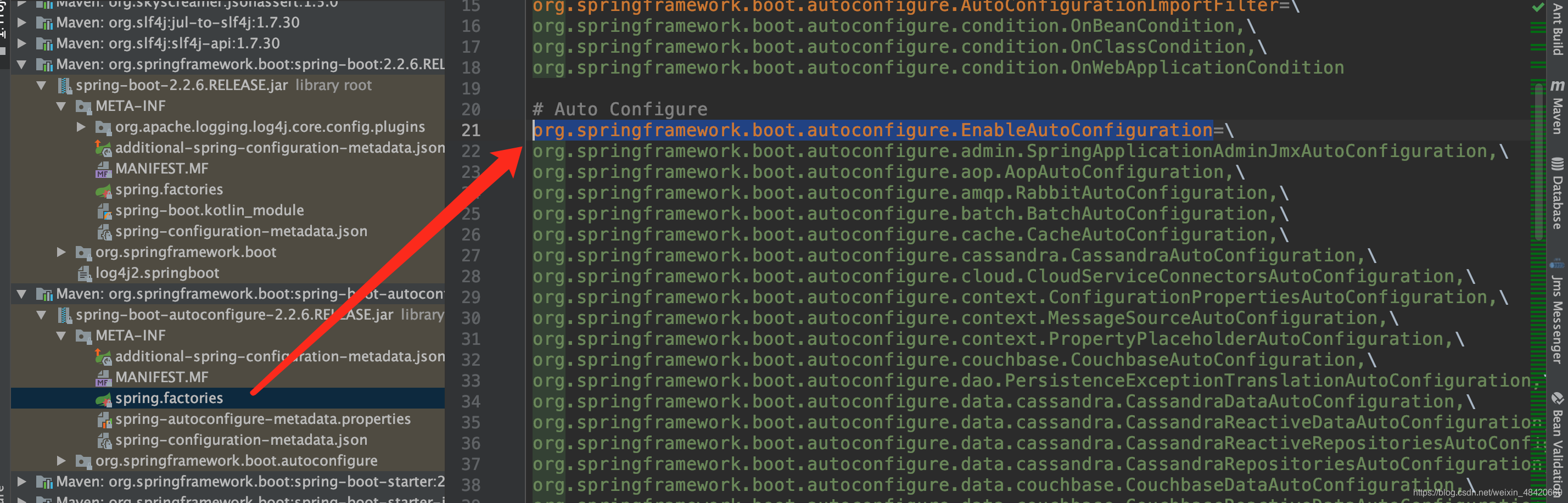Collapse Maven spring-boot-autoconfigure library node
The image size is (1568, 503).
pyautogui.click(x=23, y=294)
